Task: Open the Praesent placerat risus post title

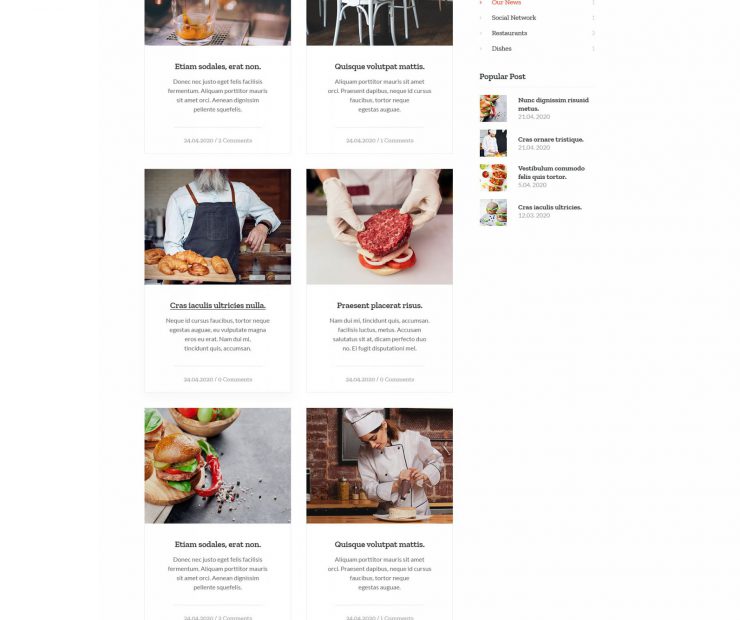Action: pyautogui.click(x=379, y=305)
